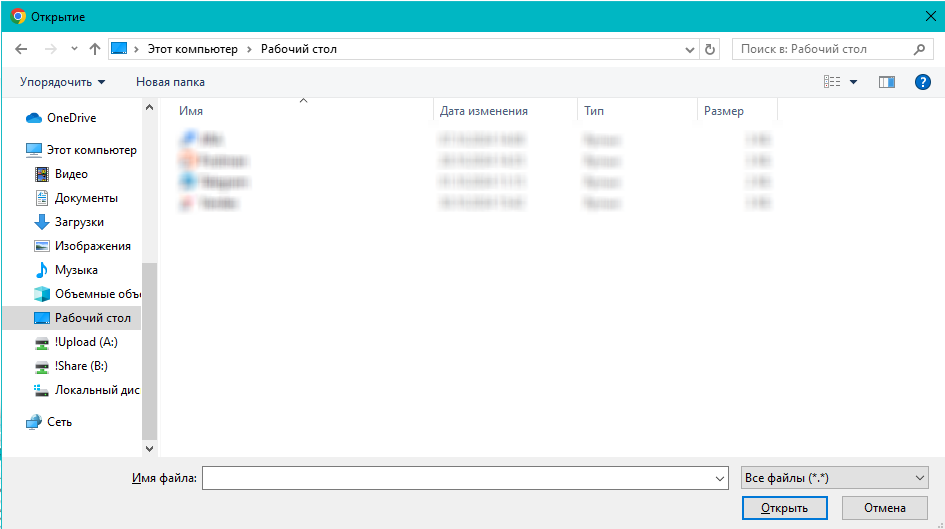Open the 'Упорядочить' menu
945x529 pixels.
62,82
